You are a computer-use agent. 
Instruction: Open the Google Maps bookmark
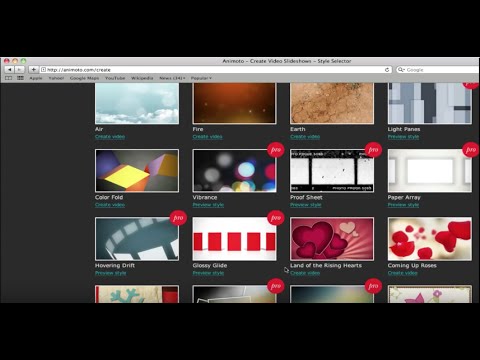point(84,78)
